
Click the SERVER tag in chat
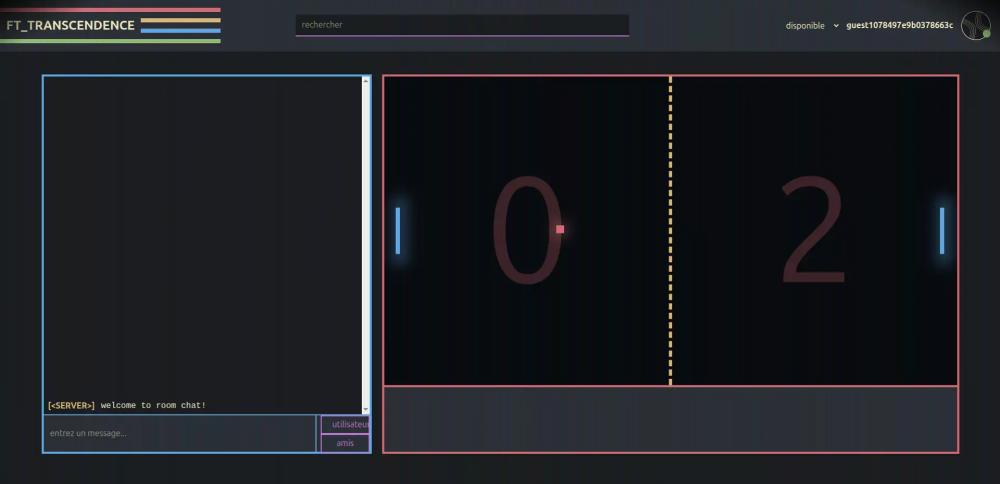click(71, 405)
